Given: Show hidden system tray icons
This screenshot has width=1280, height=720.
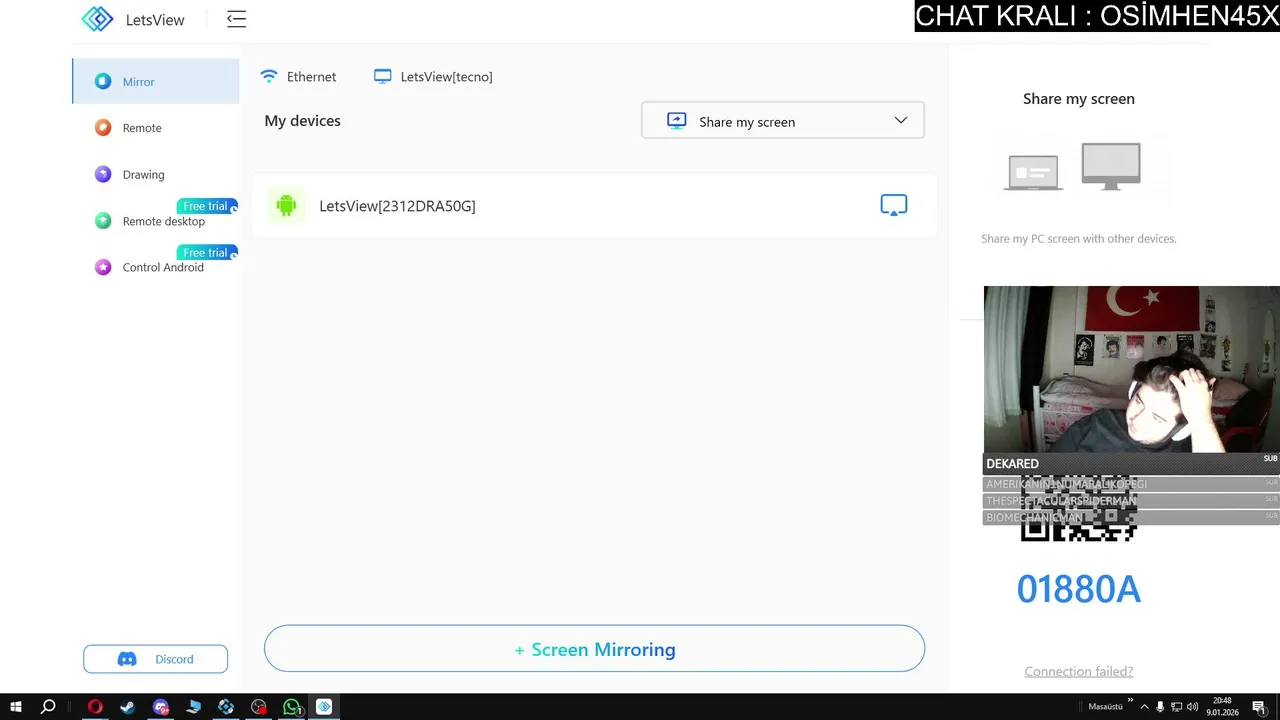Looking at the screenshot, I should [x=1144, y=707].
